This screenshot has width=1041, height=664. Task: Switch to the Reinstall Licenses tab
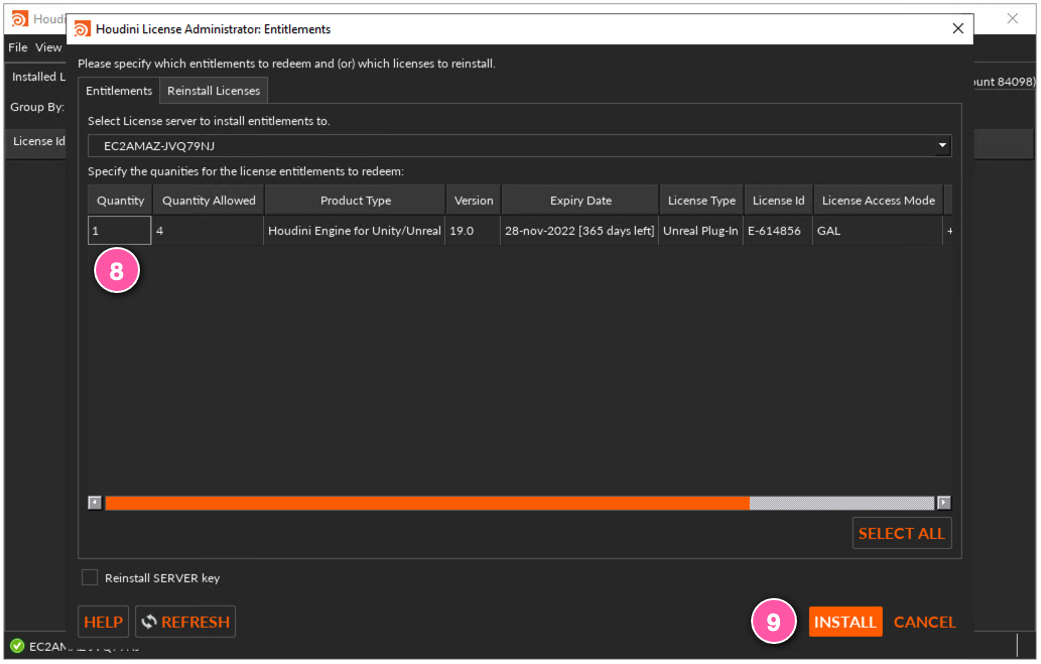tap(213, 91)
